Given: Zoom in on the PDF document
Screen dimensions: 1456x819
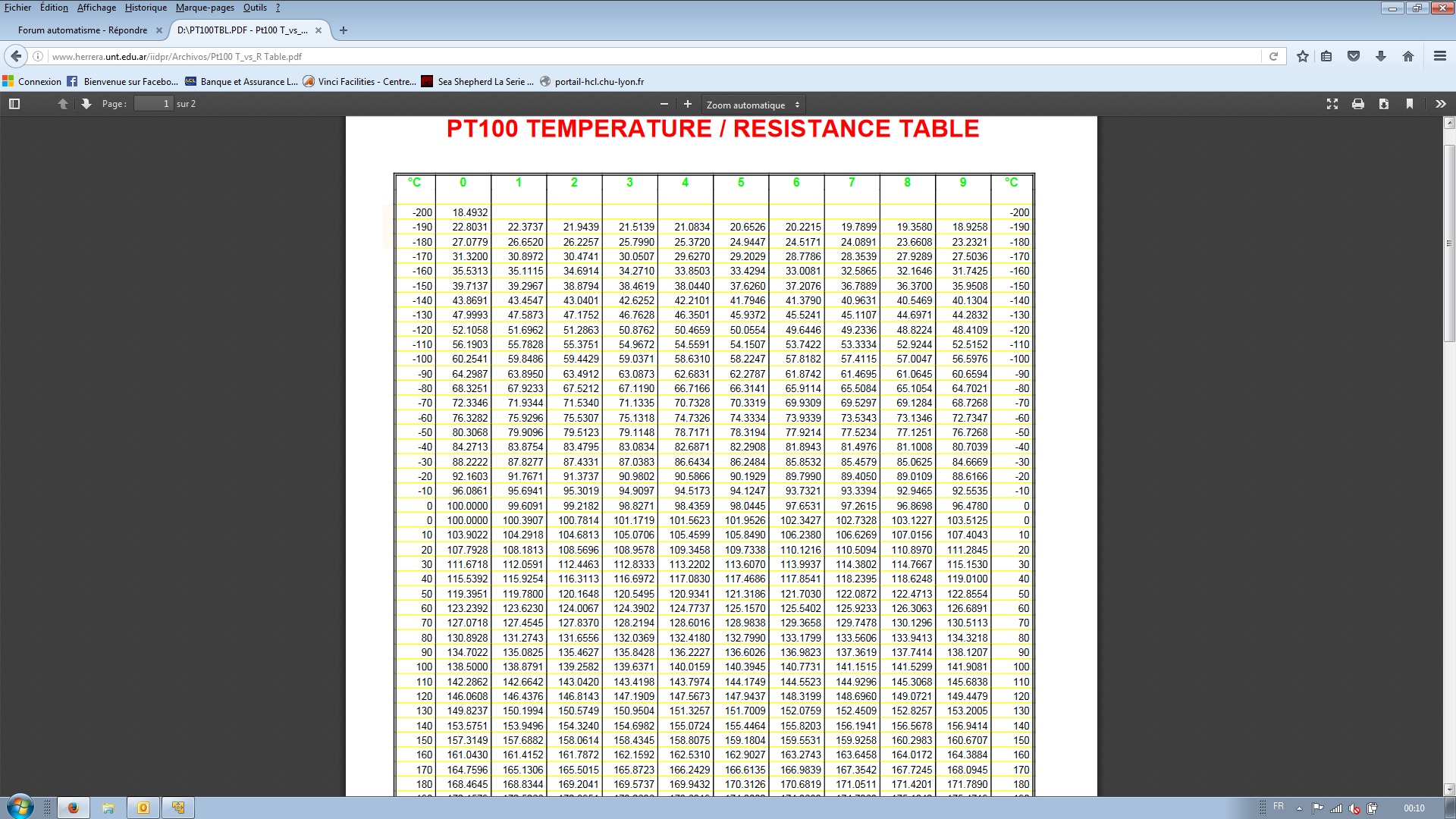Looking at the screenshot, I should pyautogui.click(x=688, y=104).
